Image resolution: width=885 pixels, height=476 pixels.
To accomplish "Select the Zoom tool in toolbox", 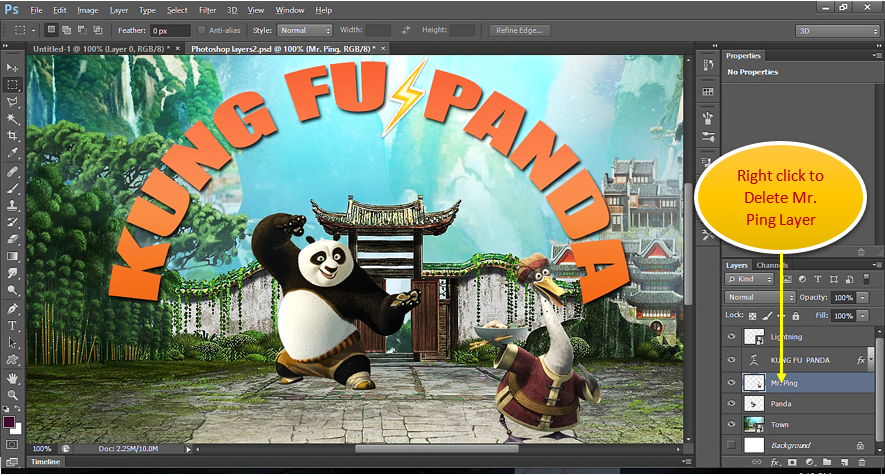I will (13, 396).
